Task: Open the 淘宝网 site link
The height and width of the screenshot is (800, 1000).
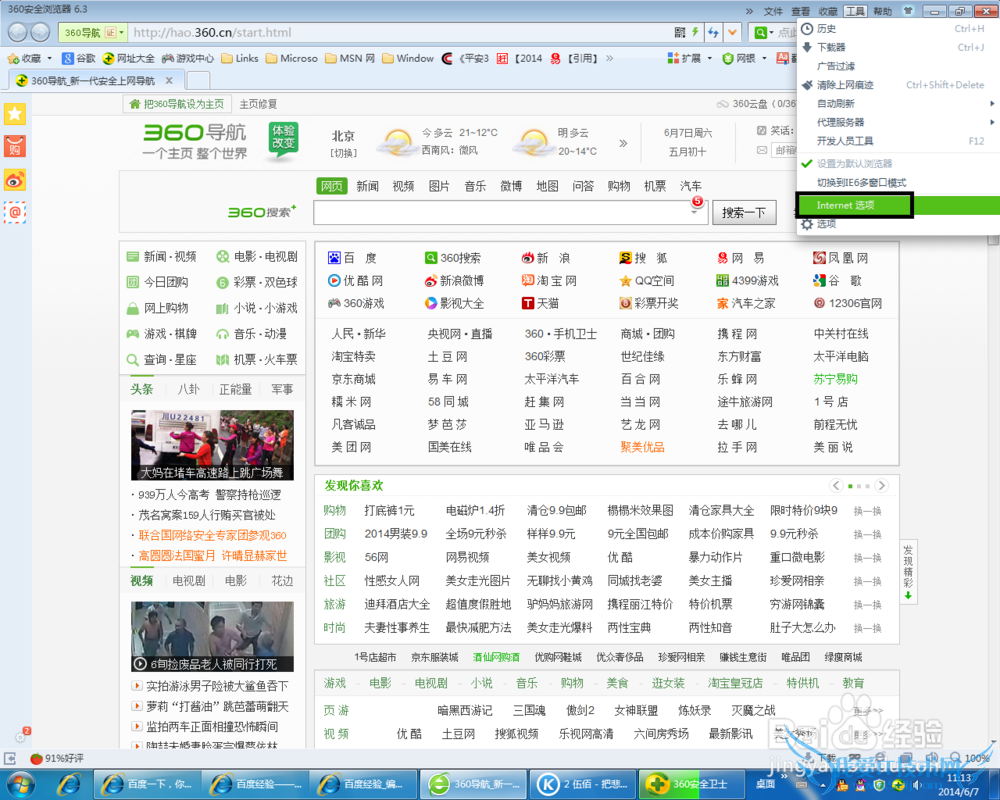Action: tap(550, 281)
